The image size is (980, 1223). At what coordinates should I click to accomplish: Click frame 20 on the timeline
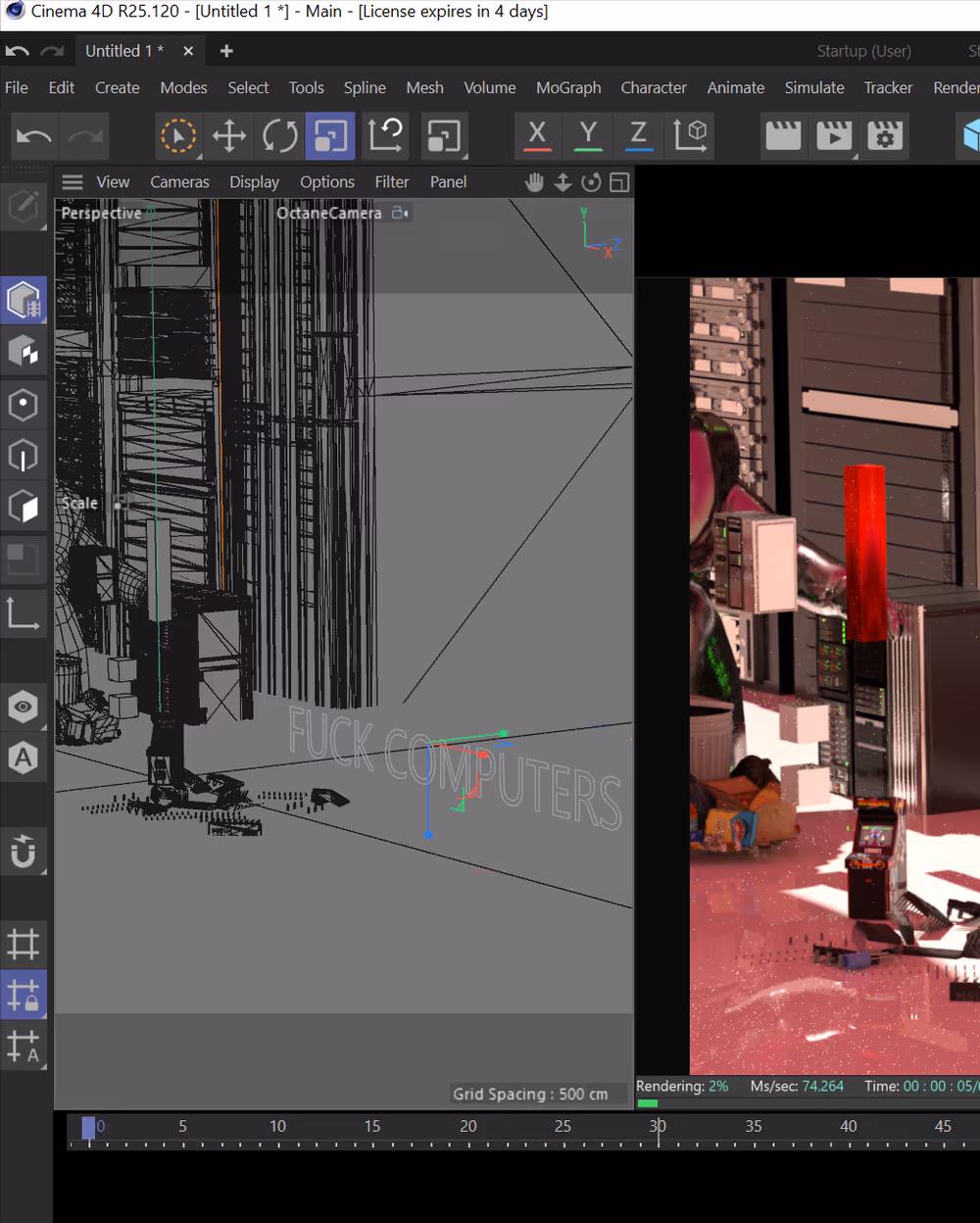point(468,1128)
